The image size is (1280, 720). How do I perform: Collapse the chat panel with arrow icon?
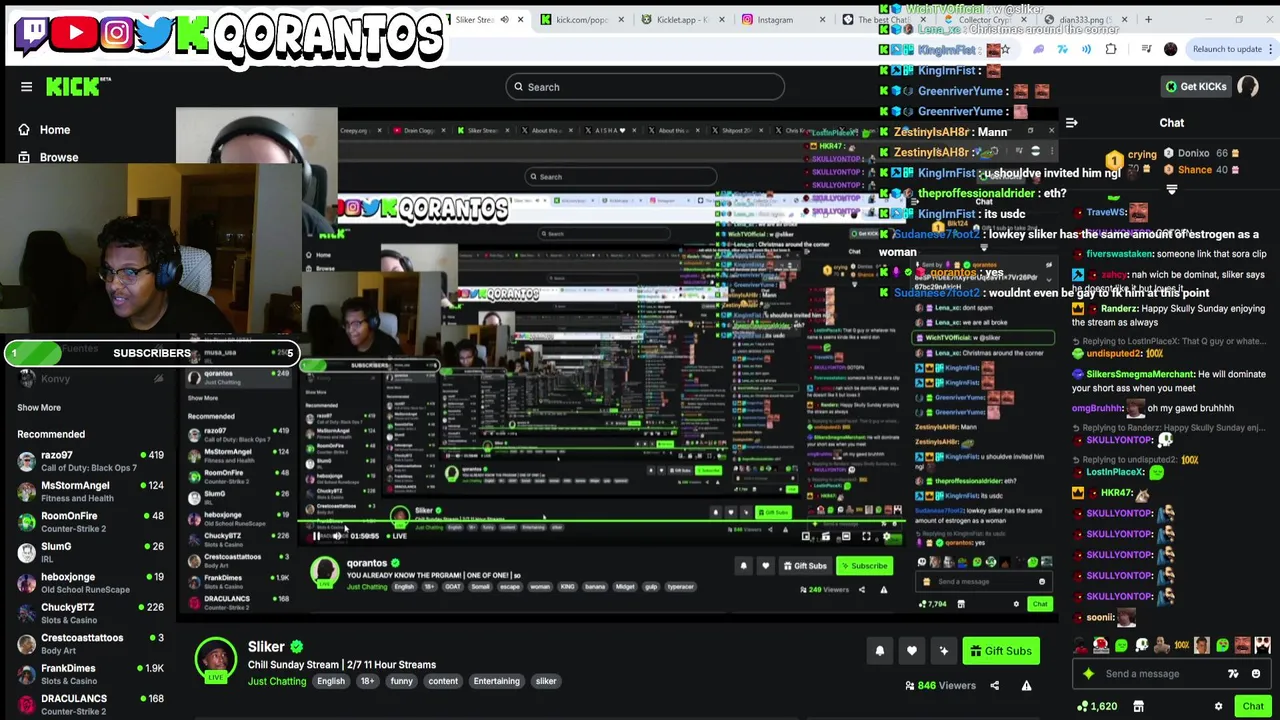(1071, 123)
